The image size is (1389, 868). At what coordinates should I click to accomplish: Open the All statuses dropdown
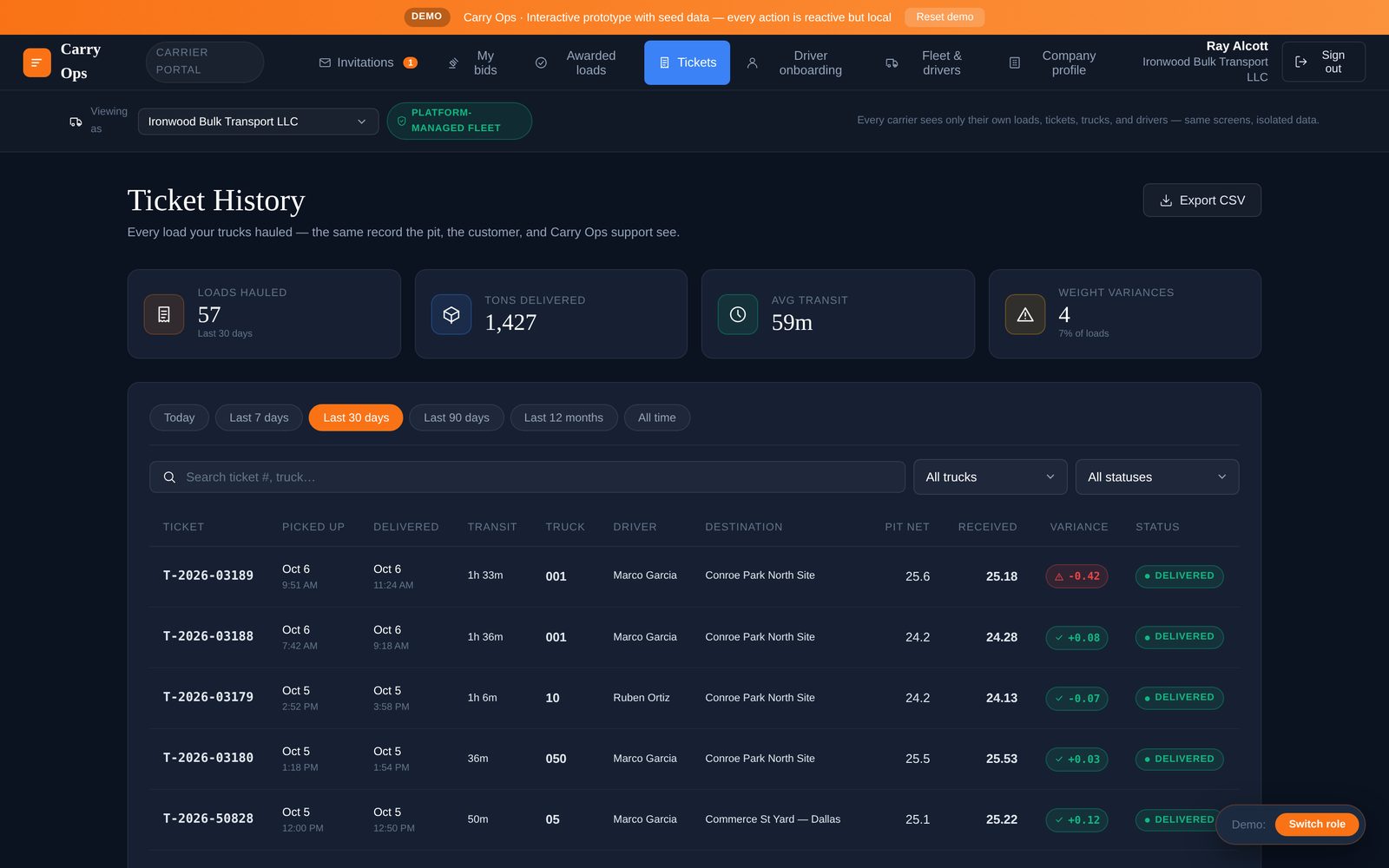pyautogui.click(x=1157, y=477)
